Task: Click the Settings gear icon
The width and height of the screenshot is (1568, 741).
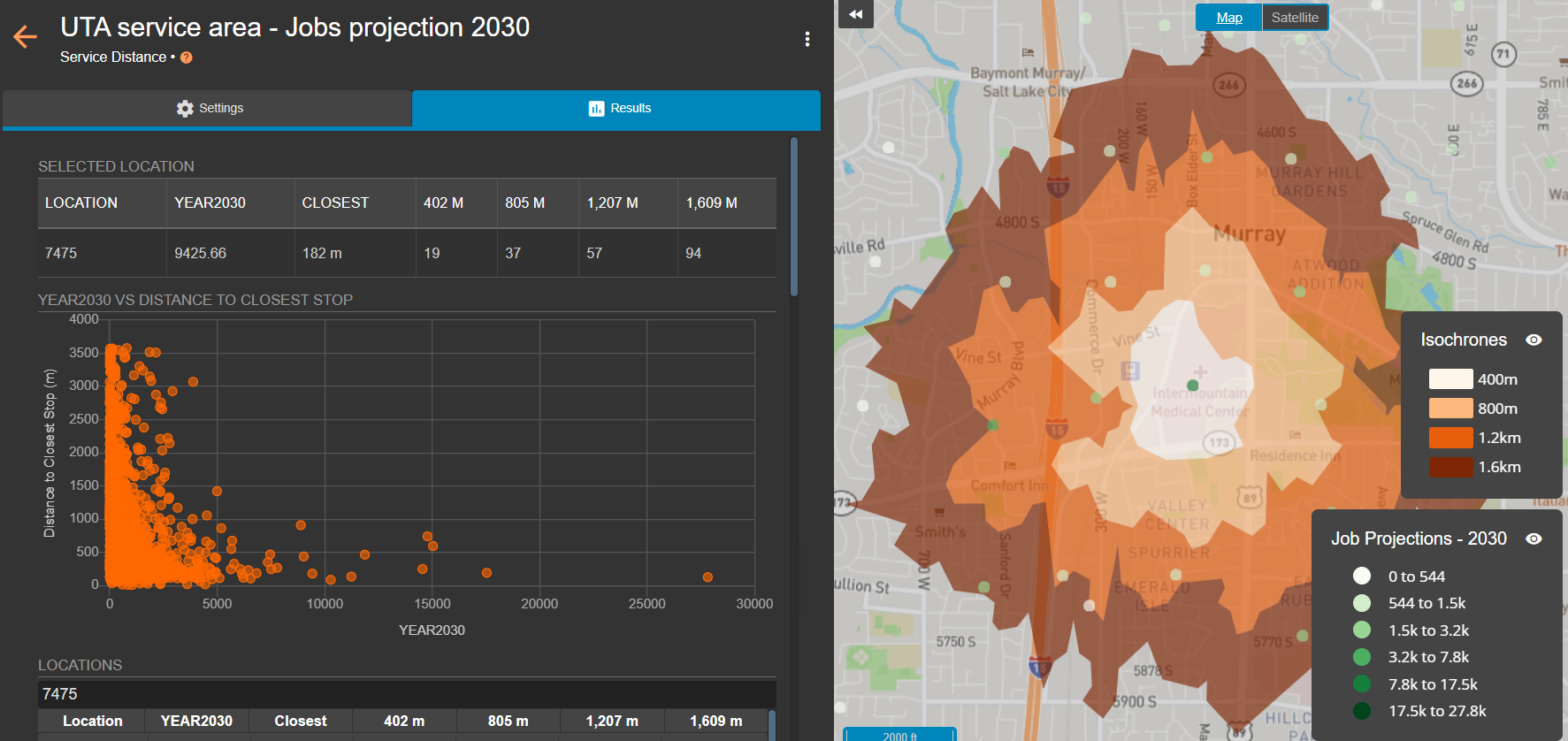Action: 184,108
